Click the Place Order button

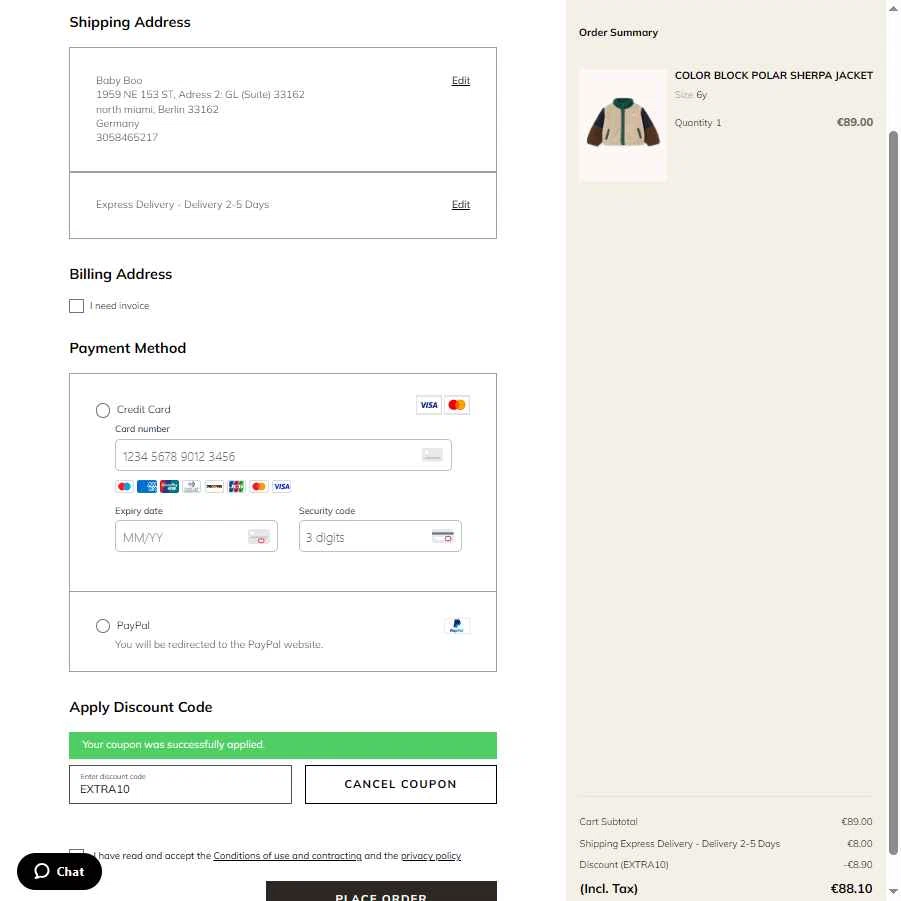click(382, 891)
